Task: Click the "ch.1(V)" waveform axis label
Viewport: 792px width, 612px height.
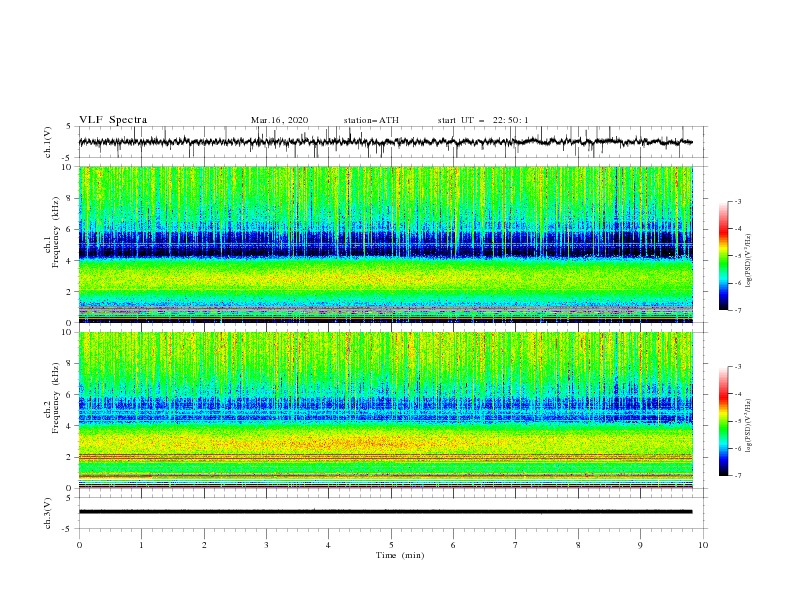Action: click(x=48, y=142)
